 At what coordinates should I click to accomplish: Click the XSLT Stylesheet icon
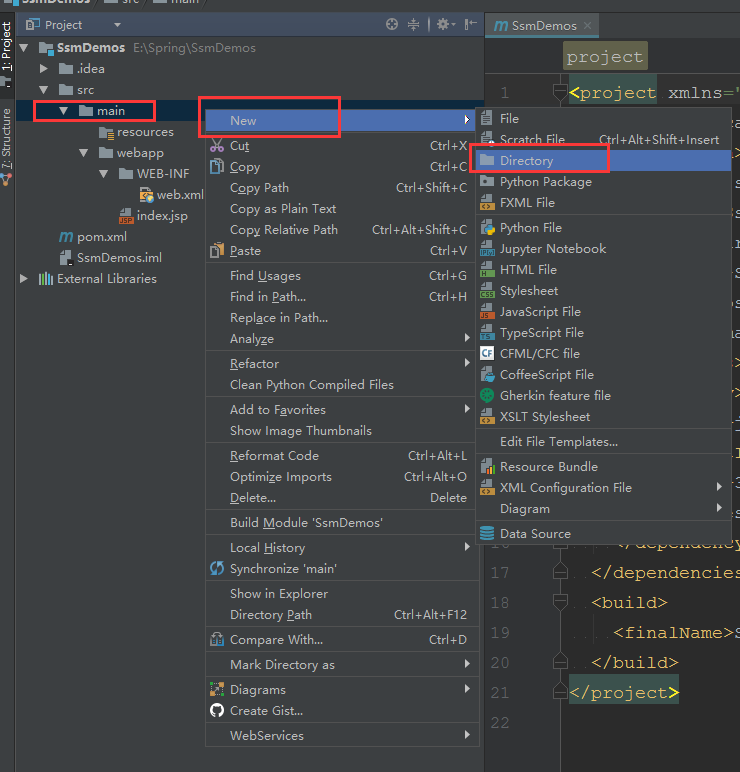487,417
